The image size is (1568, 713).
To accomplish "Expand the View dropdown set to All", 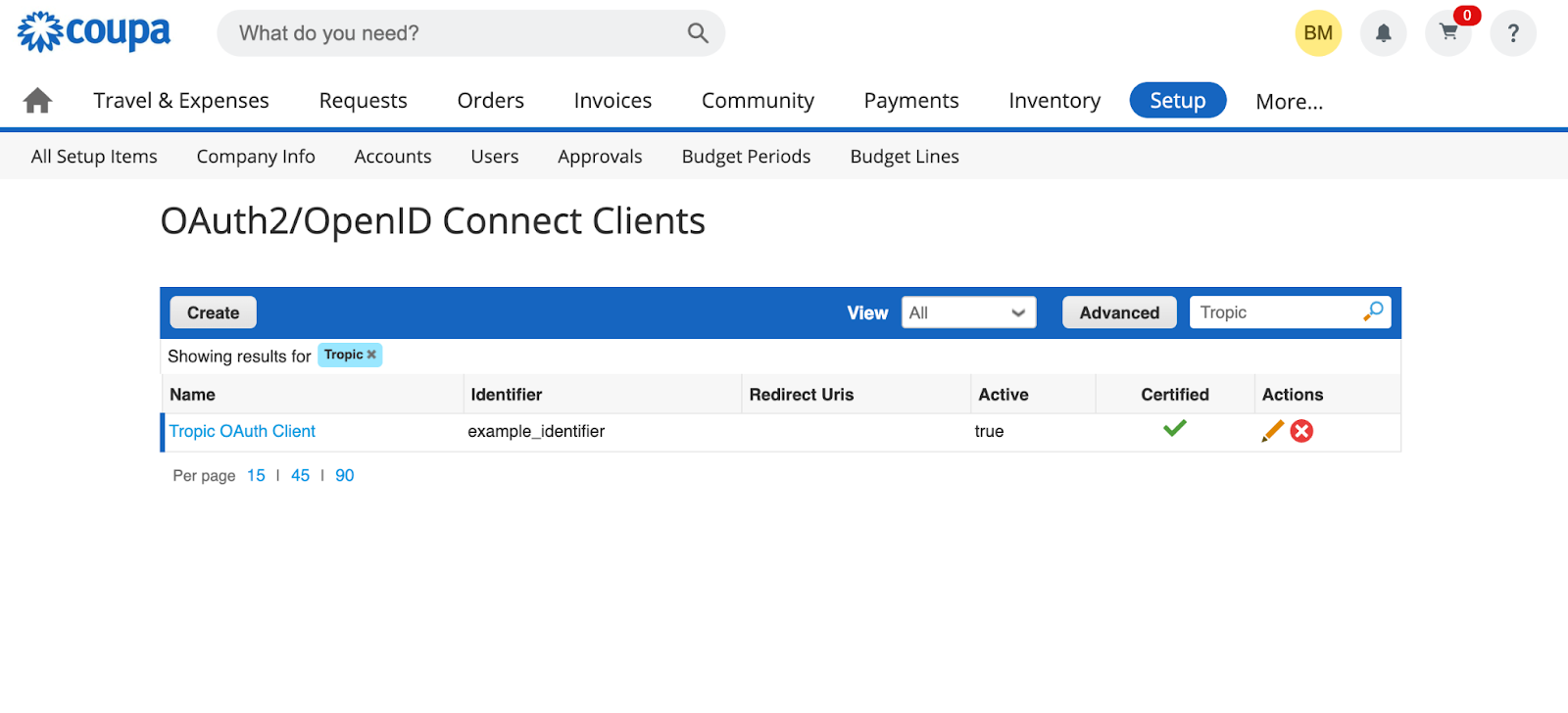I will [968, 312].
